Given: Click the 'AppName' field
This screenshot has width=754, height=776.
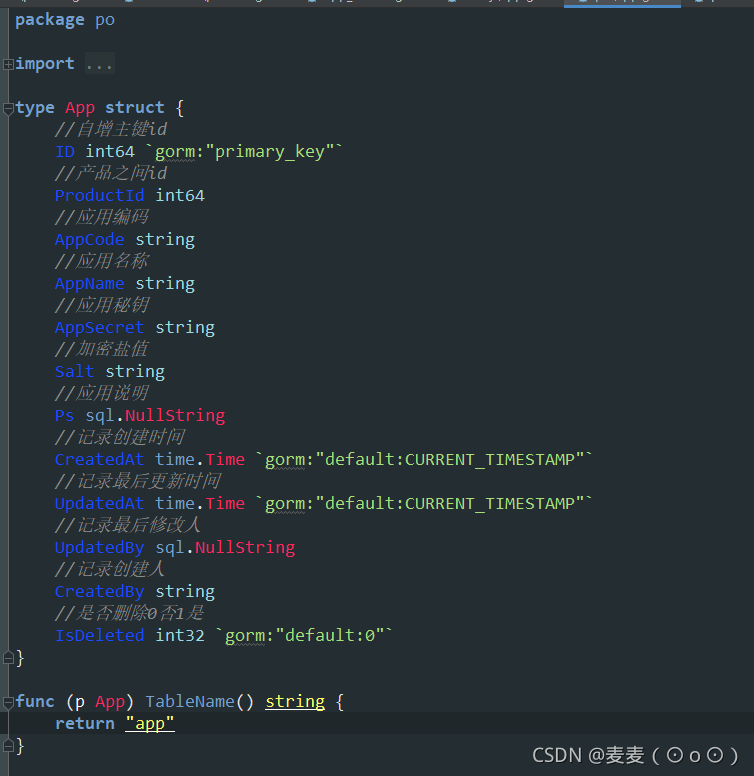Looking at the screenshot, I should [90, 283].
